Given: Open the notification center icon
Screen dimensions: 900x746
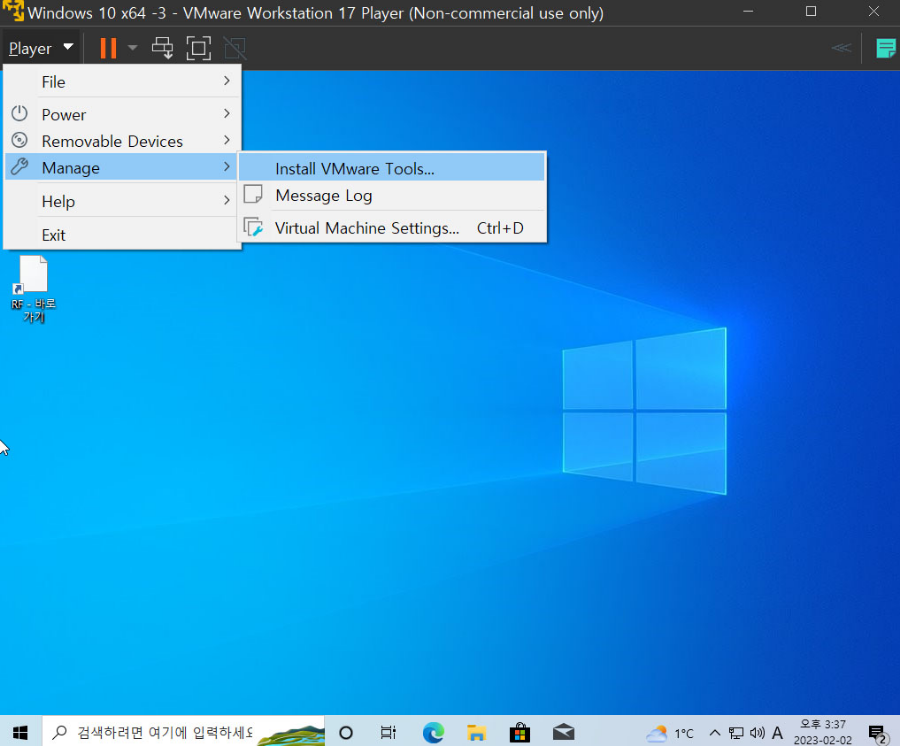Looking at the screenshot, I should point(878,733).
